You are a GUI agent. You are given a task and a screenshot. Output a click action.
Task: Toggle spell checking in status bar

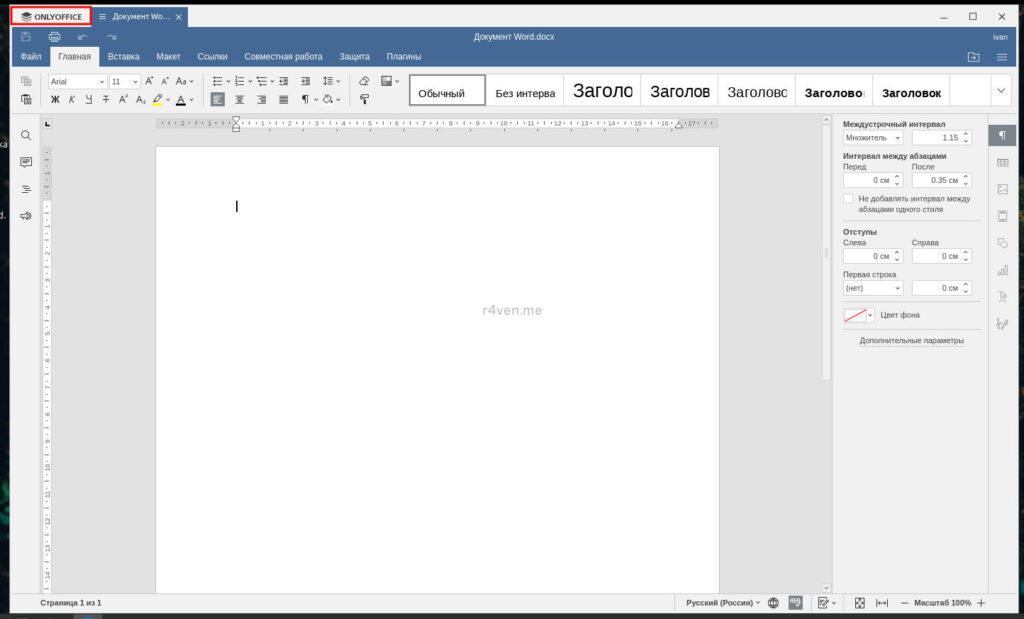click(795, 603)
